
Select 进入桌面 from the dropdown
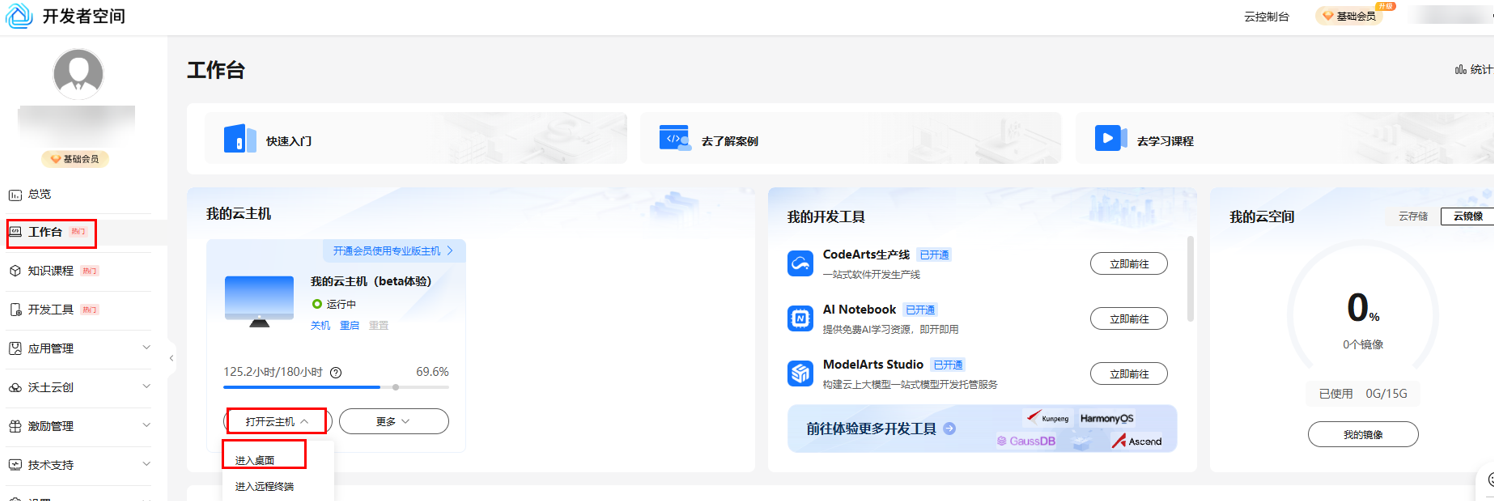(x=255, y=461)
